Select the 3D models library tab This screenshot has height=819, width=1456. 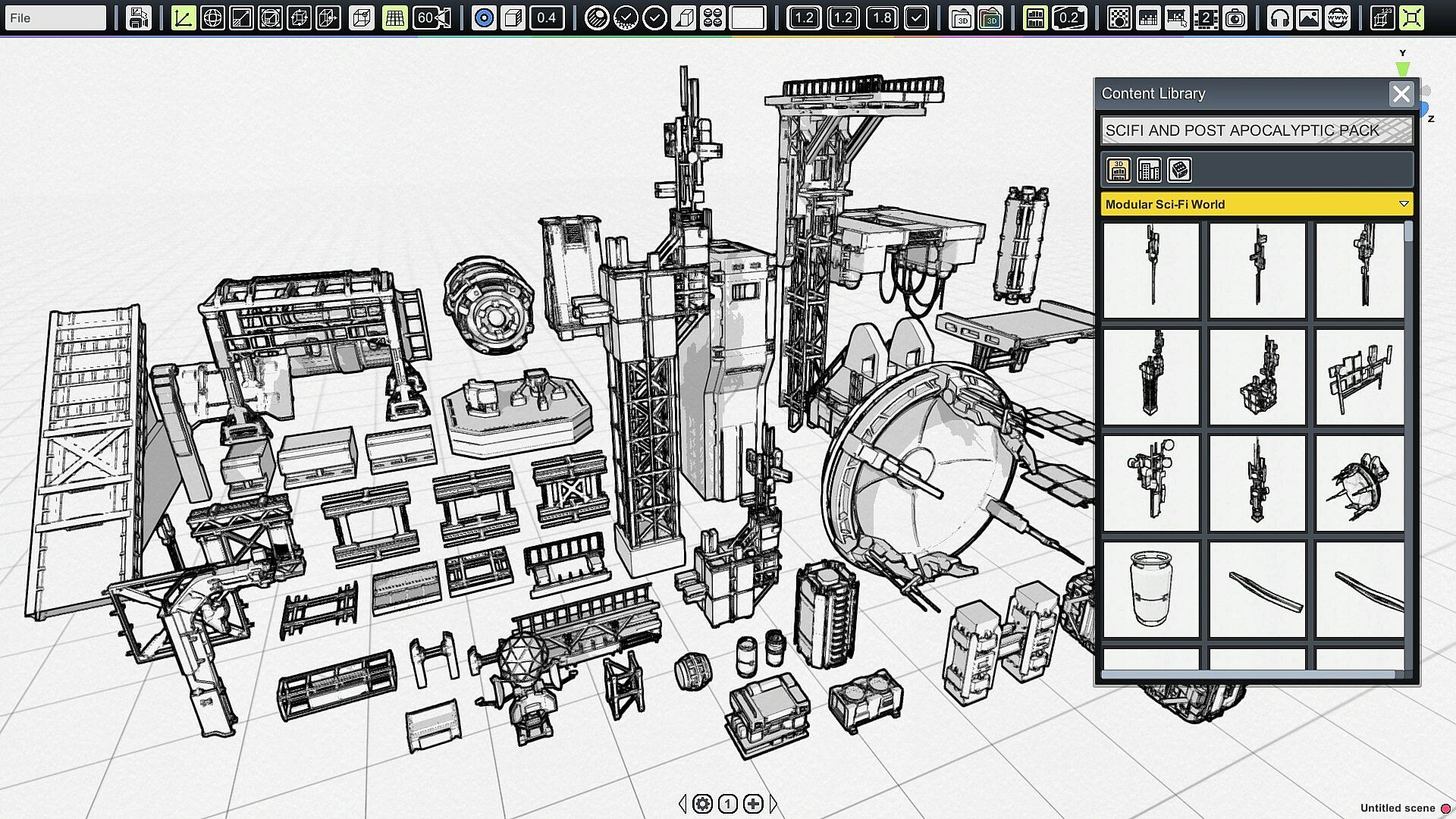coord(1119,170)
